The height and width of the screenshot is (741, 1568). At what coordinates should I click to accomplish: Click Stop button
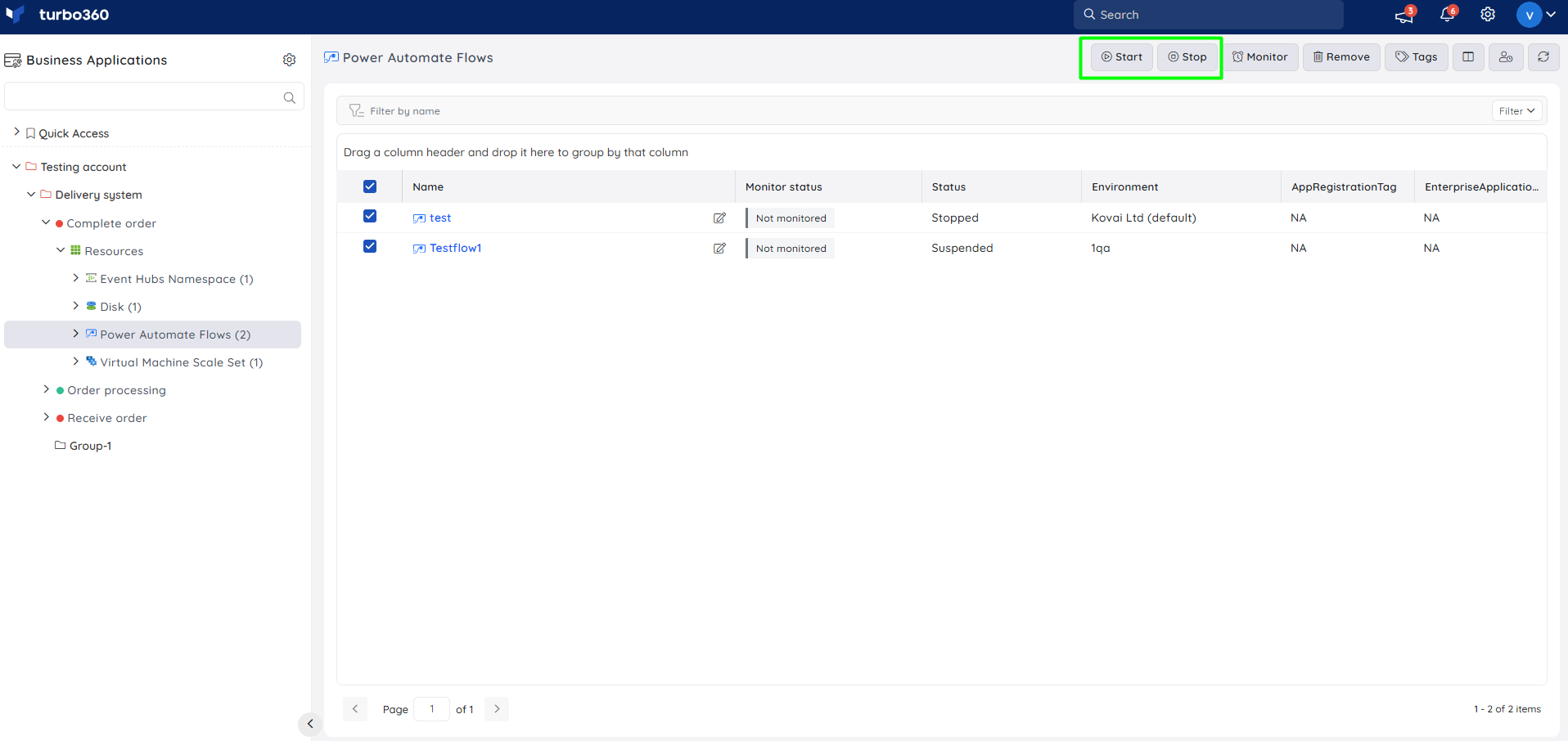[1187, 57]
